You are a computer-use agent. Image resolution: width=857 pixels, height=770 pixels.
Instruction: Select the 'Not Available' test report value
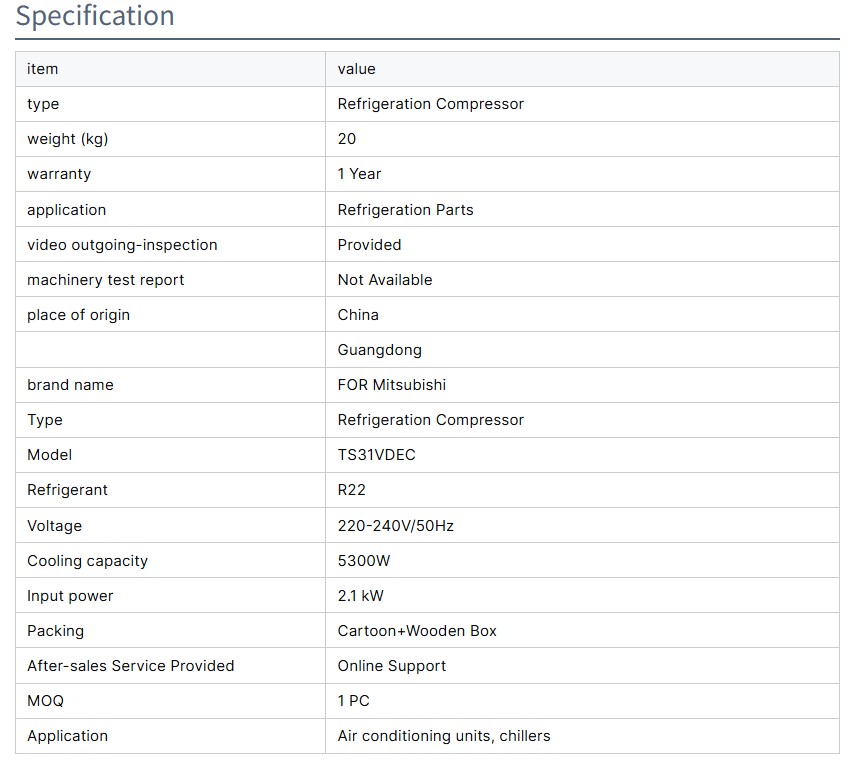pyautogui.click(x=385, y=280)
